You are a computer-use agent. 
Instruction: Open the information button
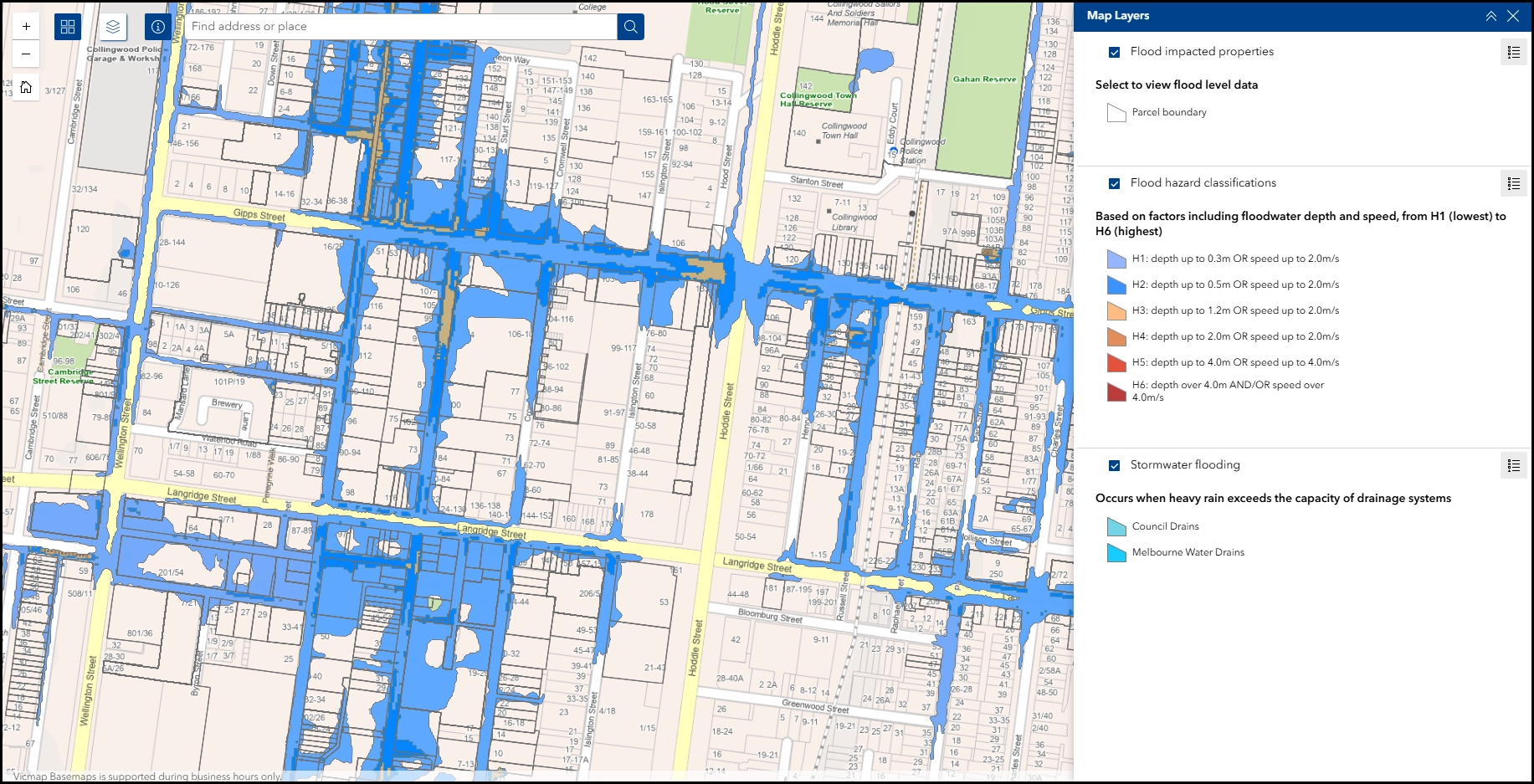157,27
